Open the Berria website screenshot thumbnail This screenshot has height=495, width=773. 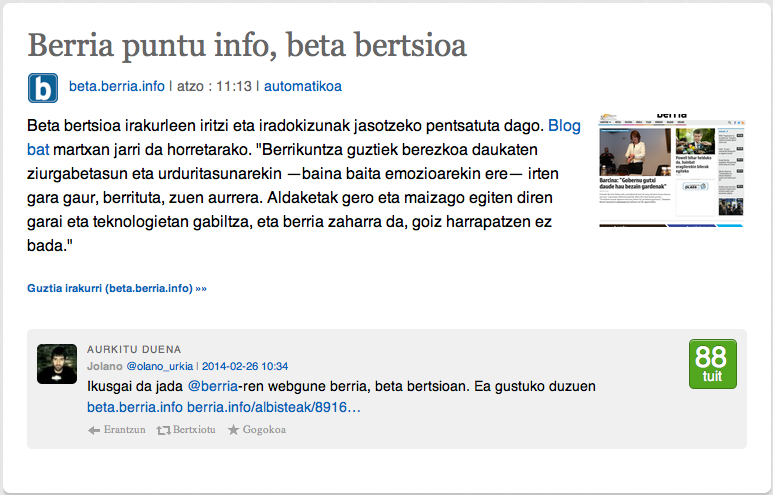click(x=671, y=170)
